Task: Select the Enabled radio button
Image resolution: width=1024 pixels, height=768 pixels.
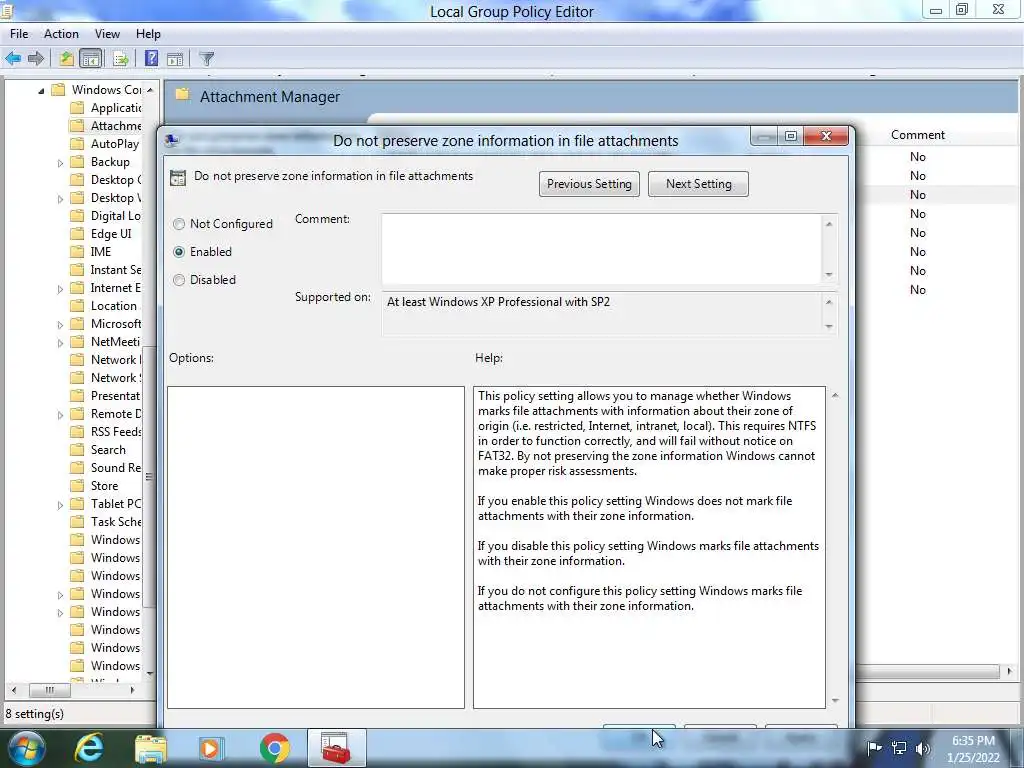Action: point(179,252)
